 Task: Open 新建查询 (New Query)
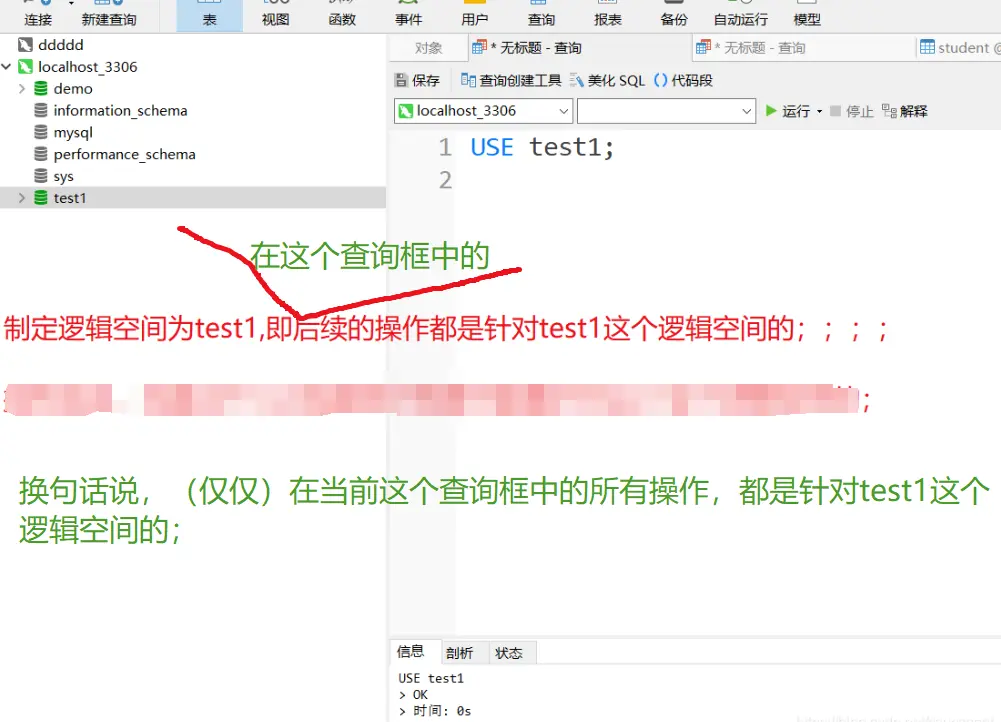pyautogui.click(x=109, y=15)
